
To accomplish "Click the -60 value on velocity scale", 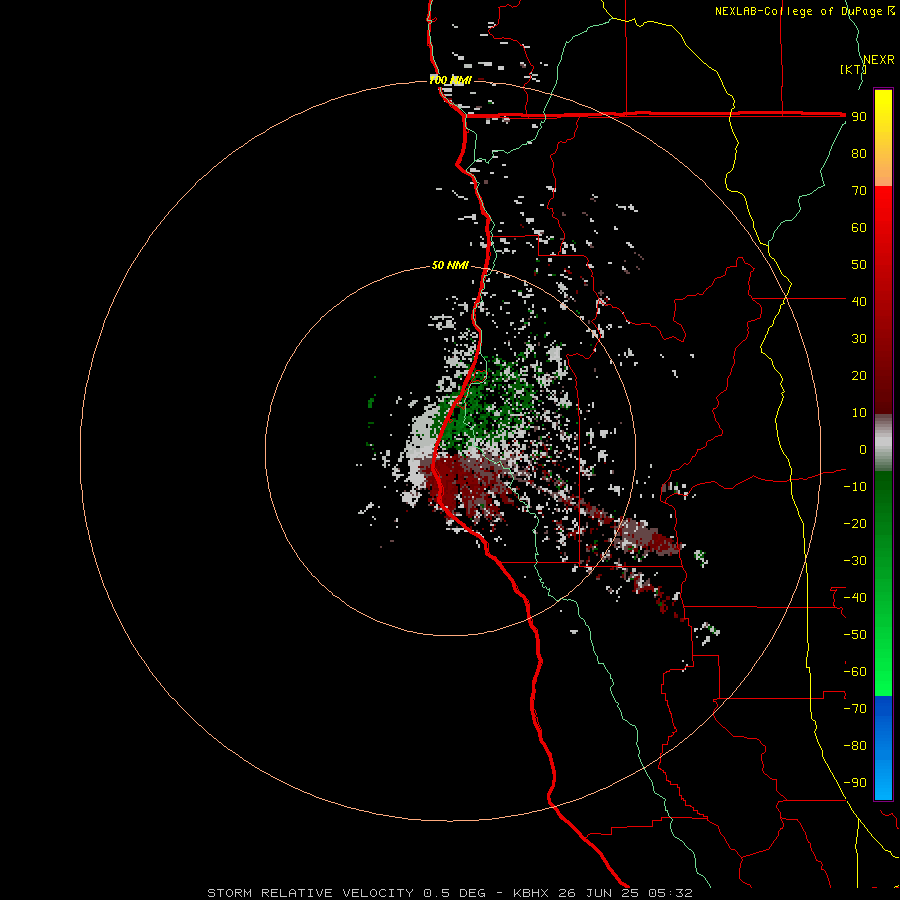I will tap(855, 672).
